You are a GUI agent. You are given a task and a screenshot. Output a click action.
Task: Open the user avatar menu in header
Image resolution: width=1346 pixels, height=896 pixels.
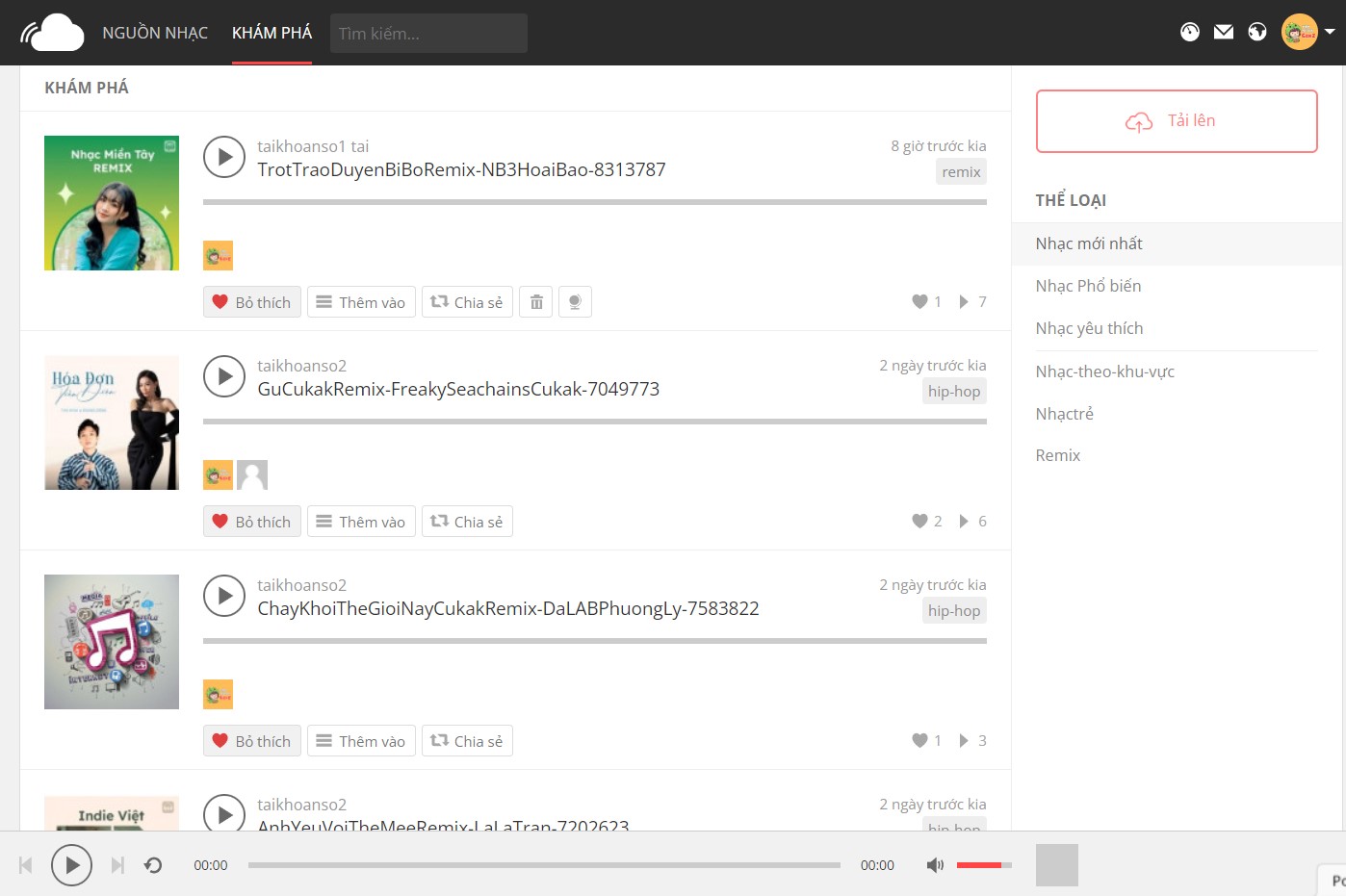[x=1300, y=32]
